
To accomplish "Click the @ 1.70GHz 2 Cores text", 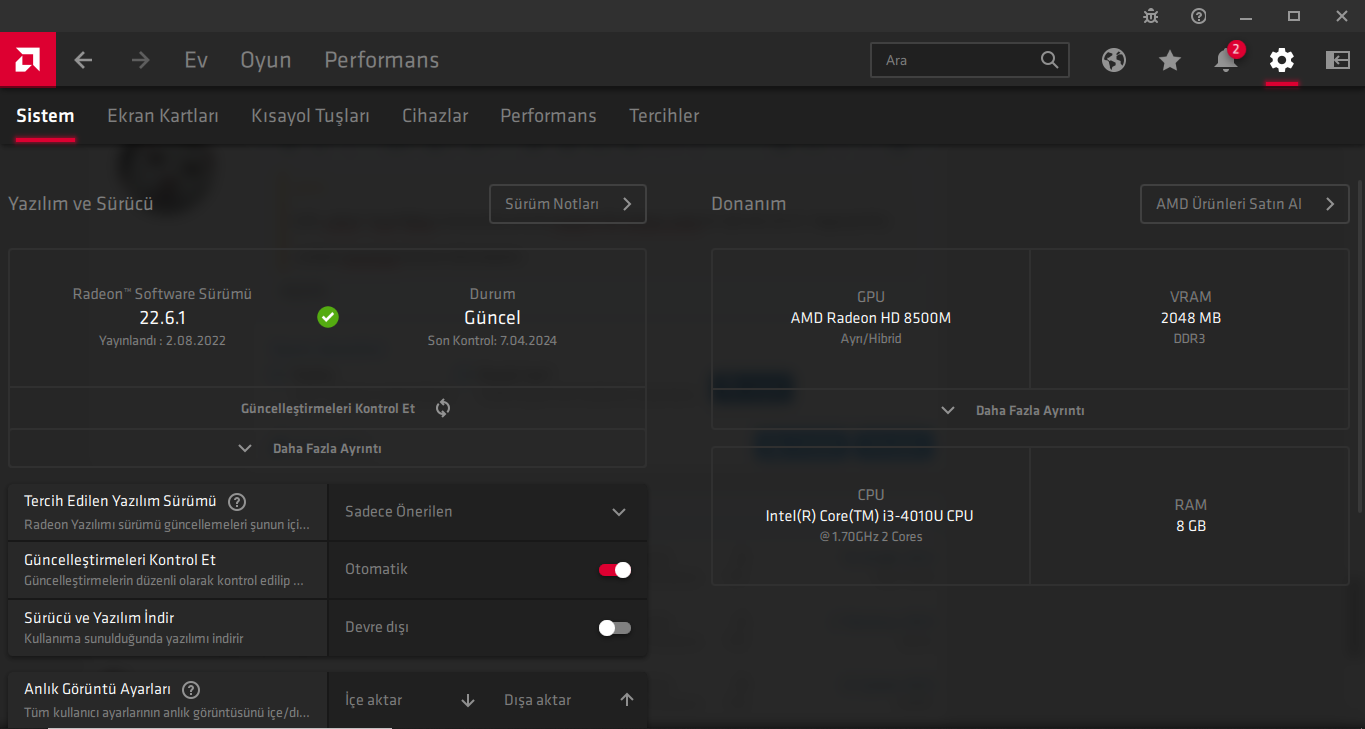I will tap(870, 537).
